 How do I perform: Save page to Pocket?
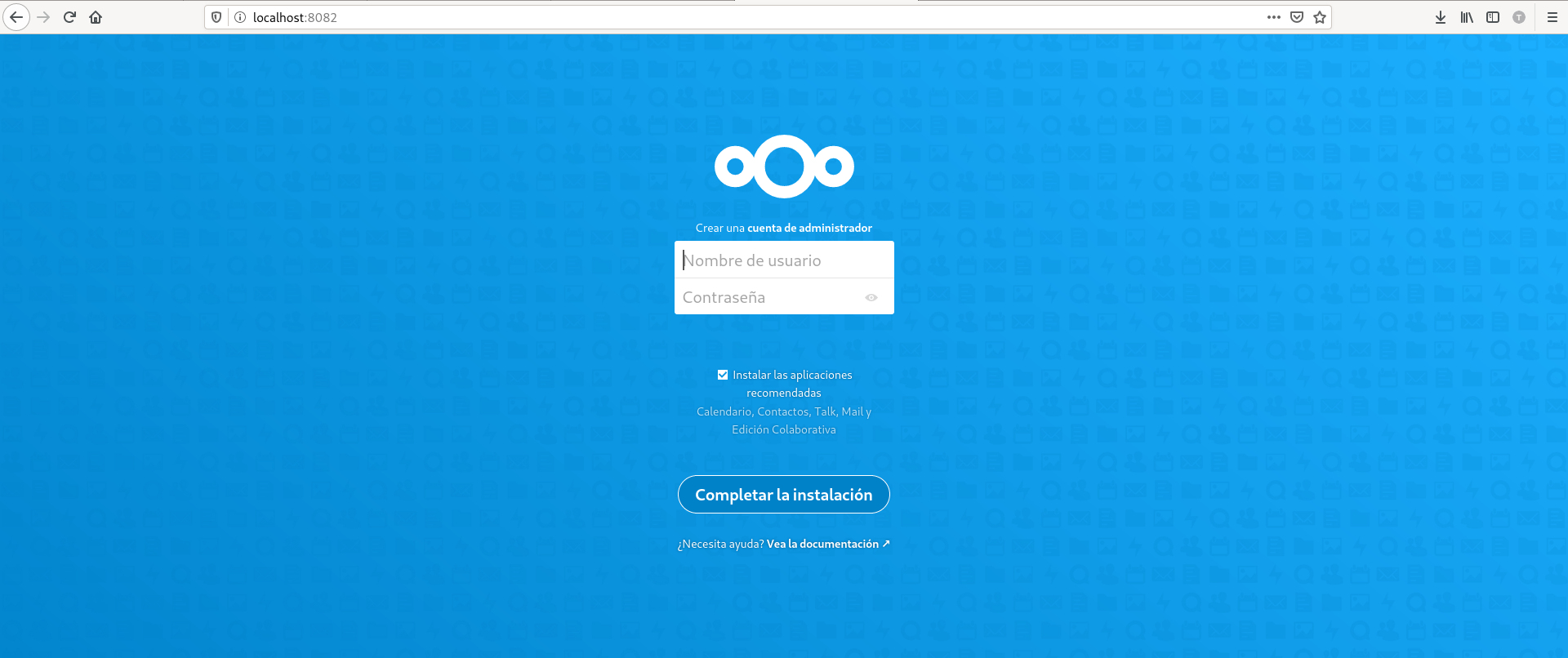(1297, 17)
